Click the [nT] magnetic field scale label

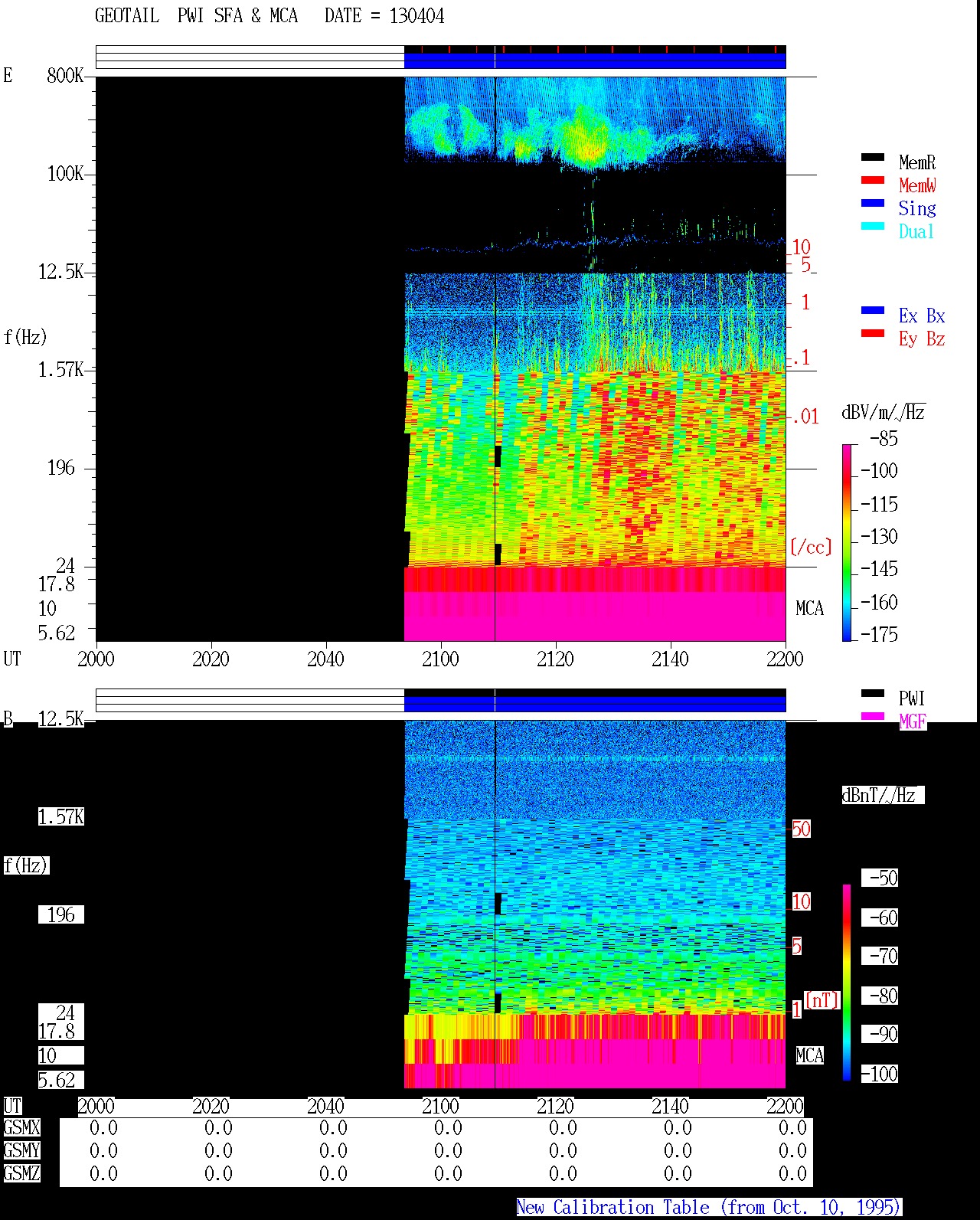pos(822,999)
